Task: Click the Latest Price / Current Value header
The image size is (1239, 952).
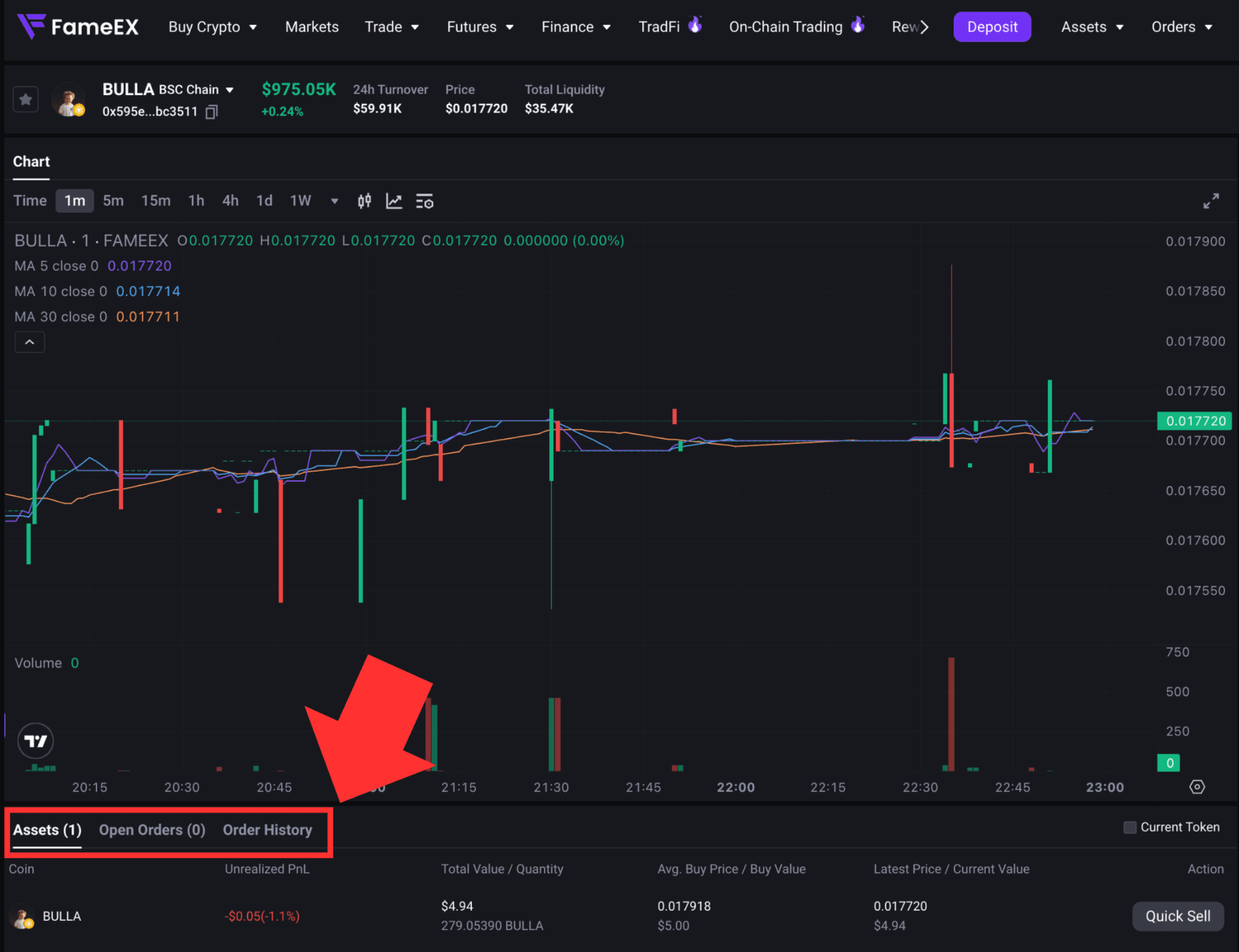Action: pos(951,869)
